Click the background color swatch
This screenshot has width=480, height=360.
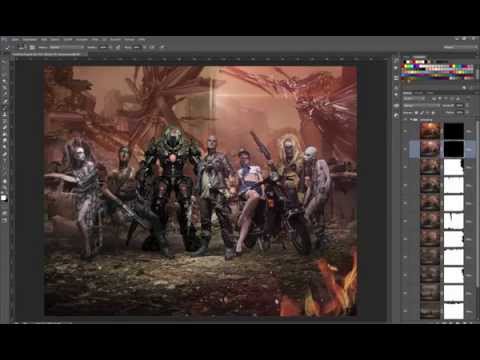pos(6,201)
